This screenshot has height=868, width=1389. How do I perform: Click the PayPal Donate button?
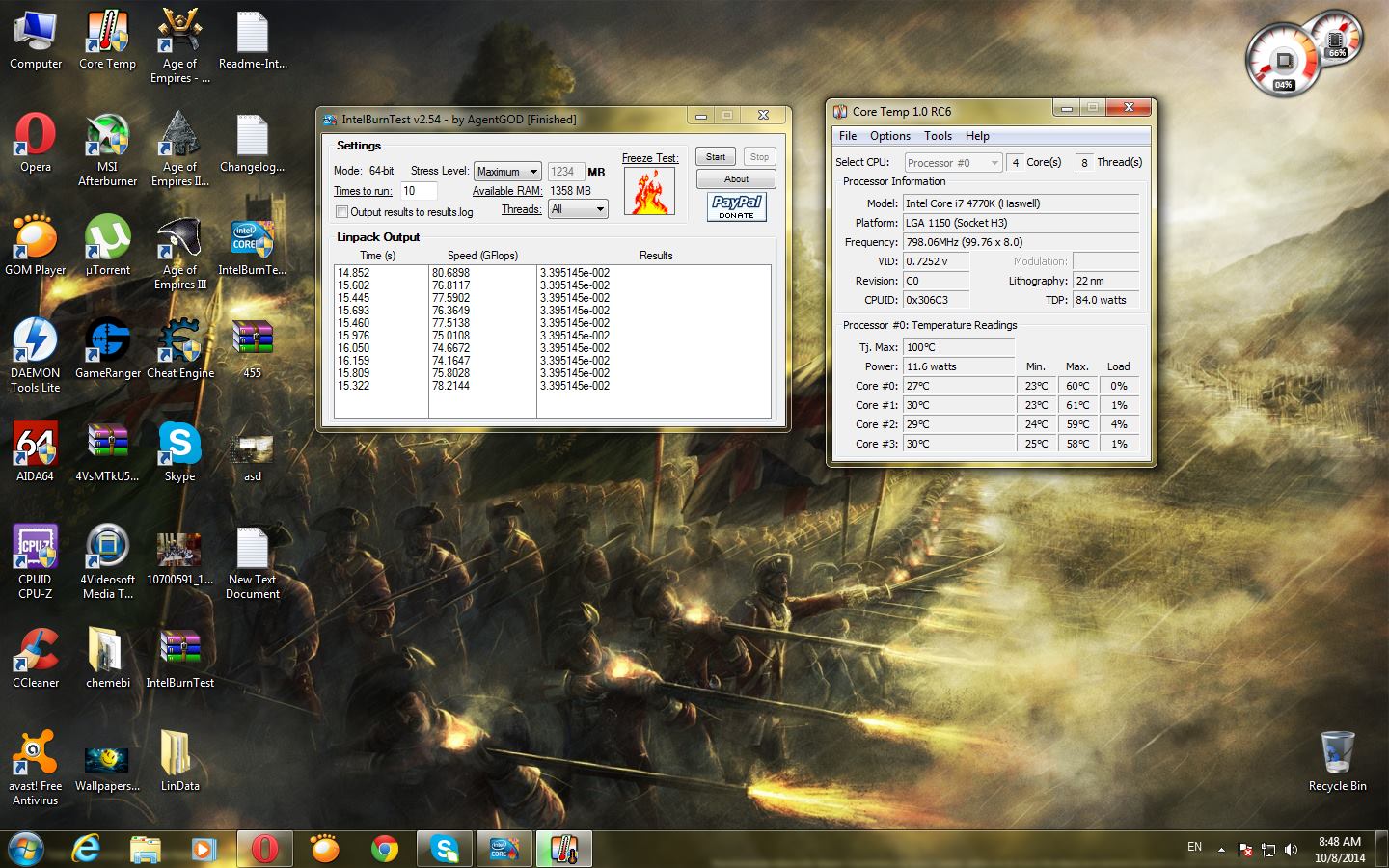tap(736, 206)
